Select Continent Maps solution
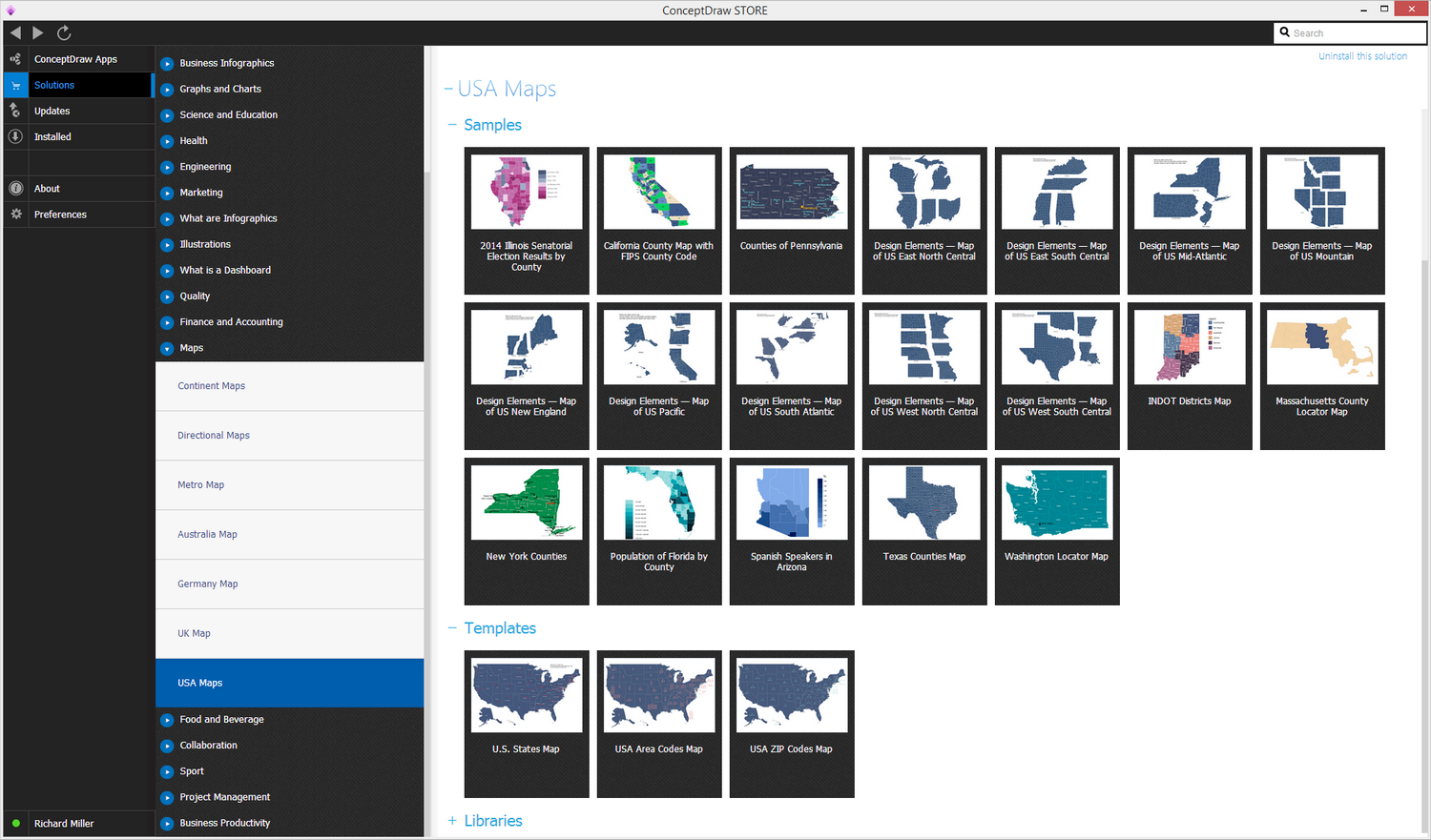The width and height of the screenshot is (1431, 840). [x=289, y=386]
